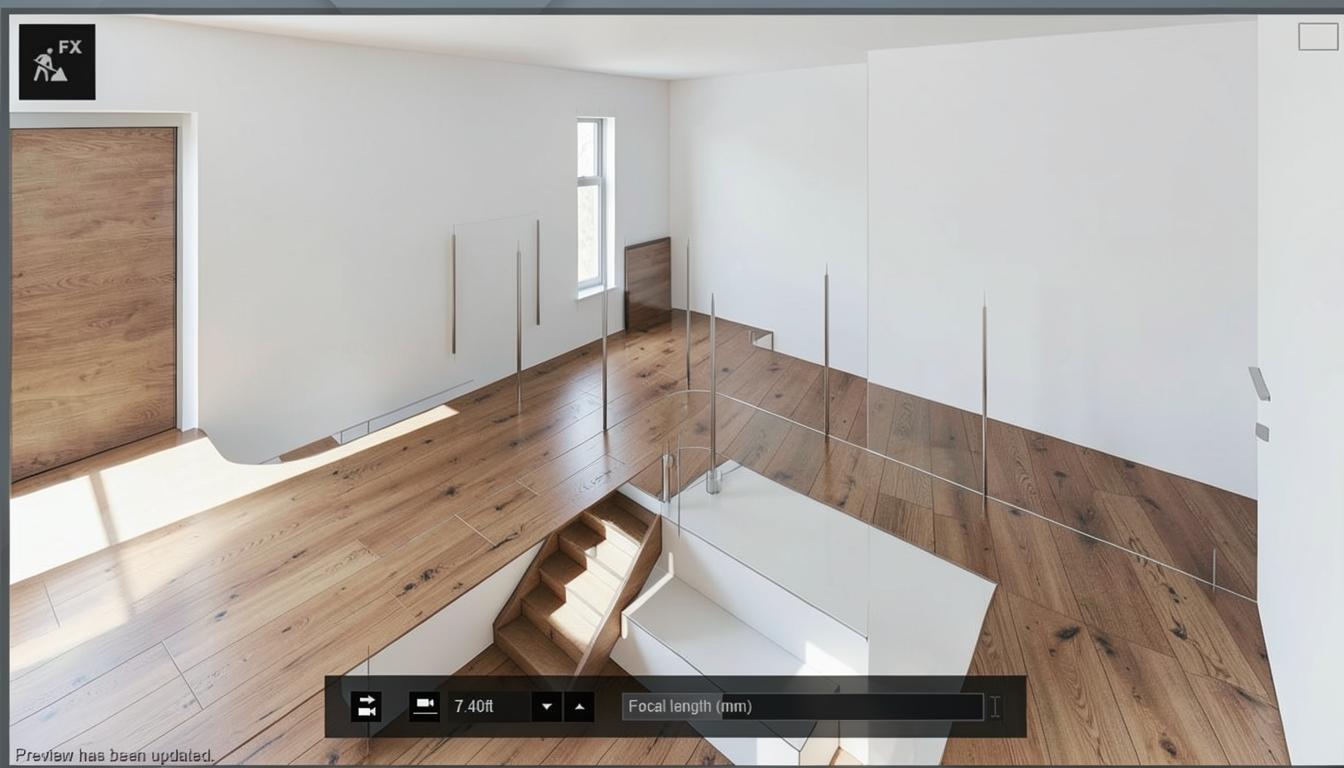Select the metal handle on the right wall
The image size is (1344, 768).
(x=1259, y=383)
